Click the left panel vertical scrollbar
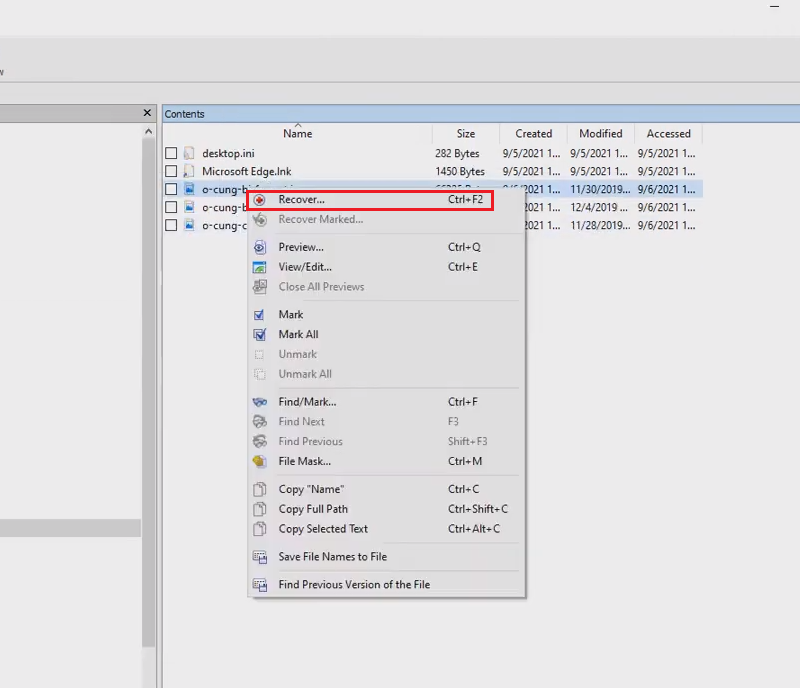This screenshot has width=800, height=688. 149,400
